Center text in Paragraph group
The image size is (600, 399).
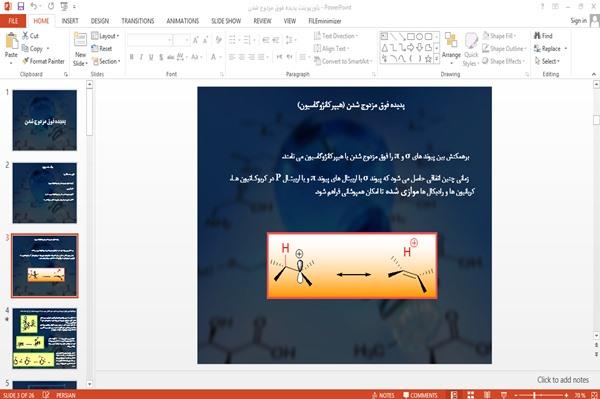[242, 57]
